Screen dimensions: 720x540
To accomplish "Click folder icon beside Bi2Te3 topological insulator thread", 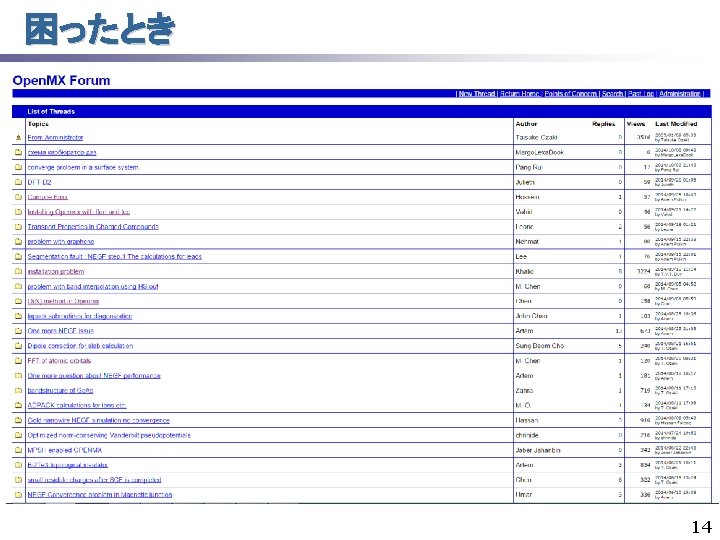I will pos(18,465).
